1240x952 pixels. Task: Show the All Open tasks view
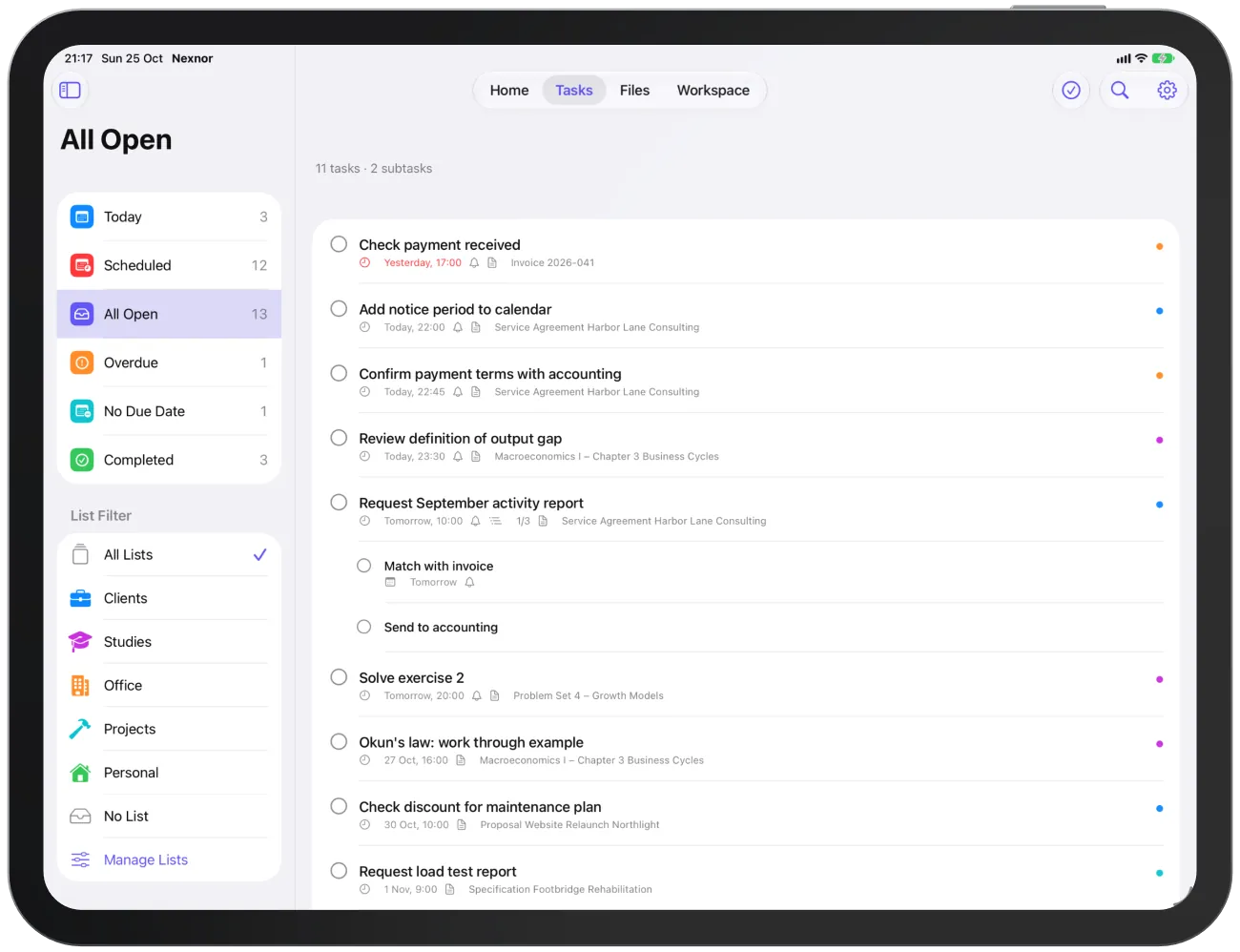pos(170,314)
